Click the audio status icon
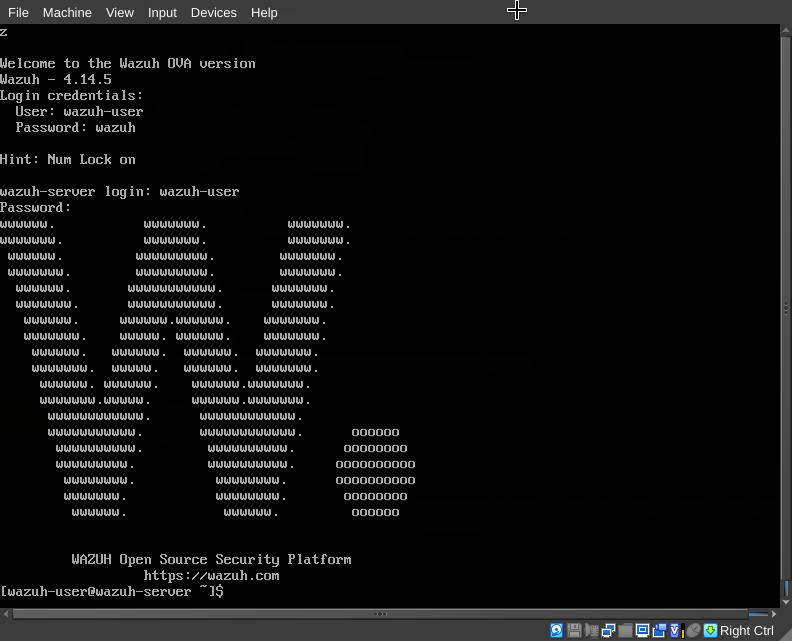The height and width of the screenshot is (641, 792). point(591,630)
